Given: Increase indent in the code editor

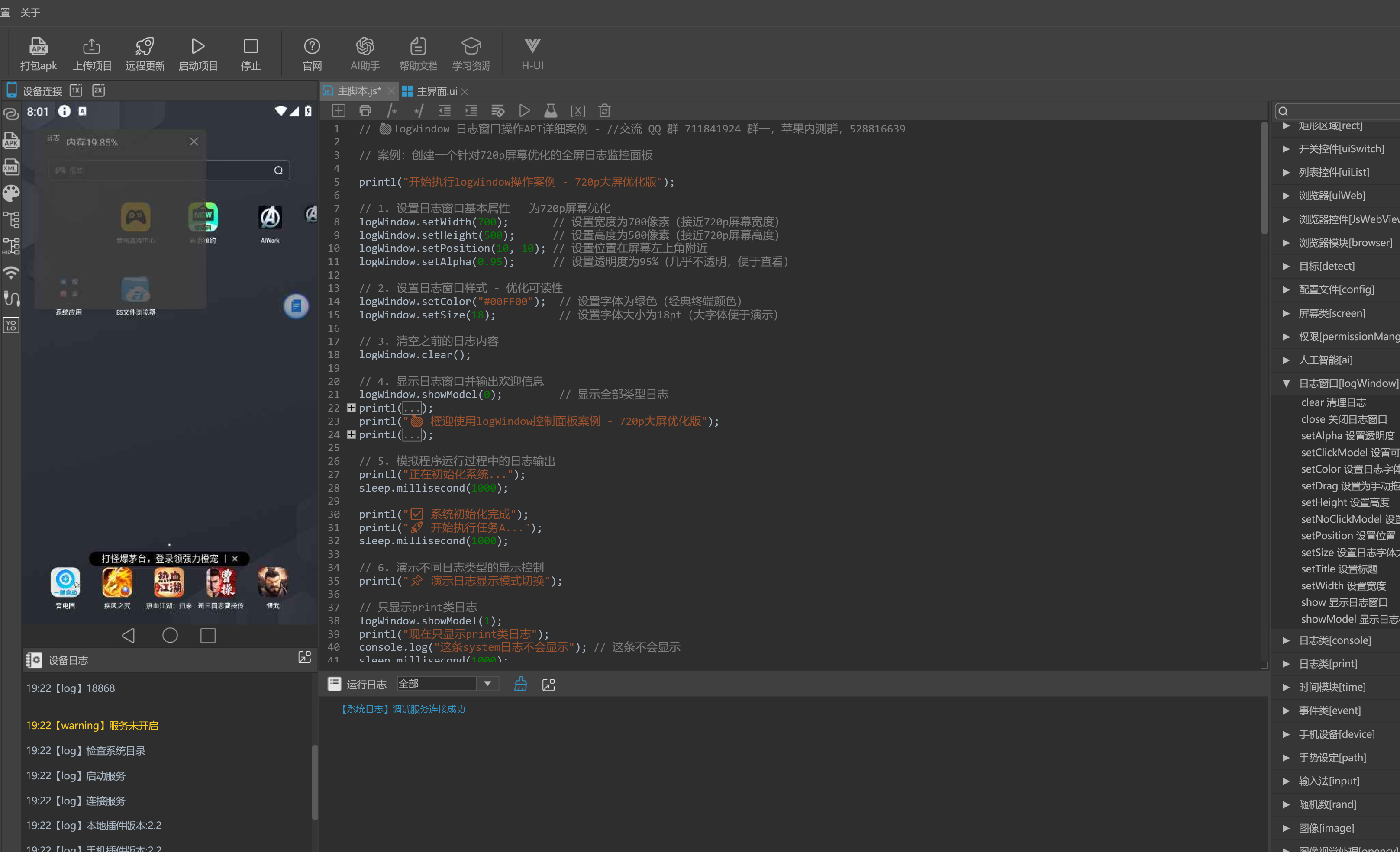Looking at the screenshot, I should 471,111.
